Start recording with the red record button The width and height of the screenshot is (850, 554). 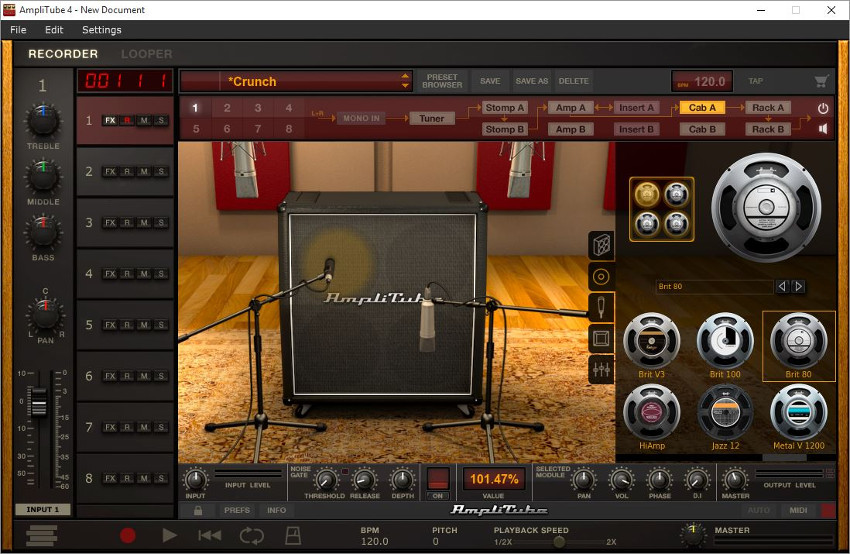127,536
